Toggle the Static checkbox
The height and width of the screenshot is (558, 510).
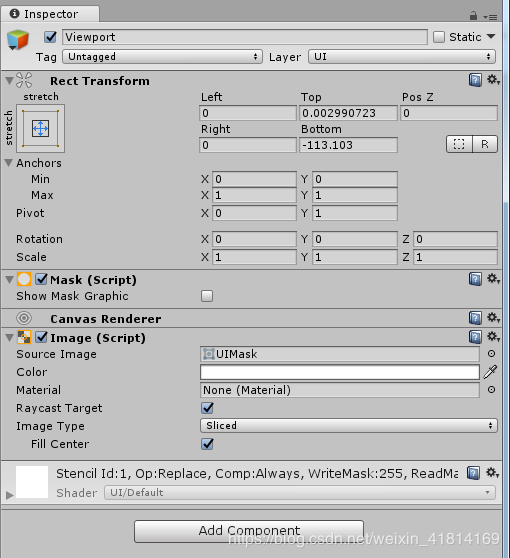tap(439, 37)
